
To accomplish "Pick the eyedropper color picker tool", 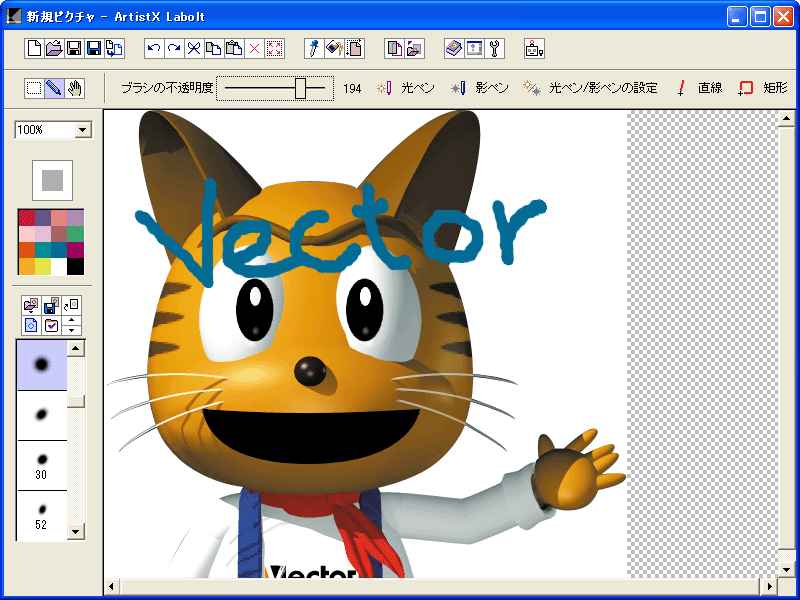I will (314, 48).
